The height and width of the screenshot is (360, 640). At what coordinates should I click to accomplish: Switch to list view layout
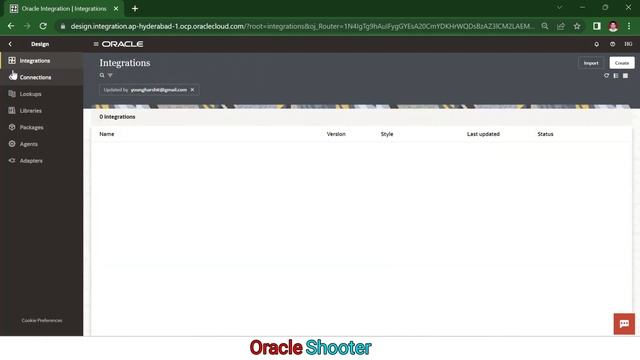tap(616, 76)
